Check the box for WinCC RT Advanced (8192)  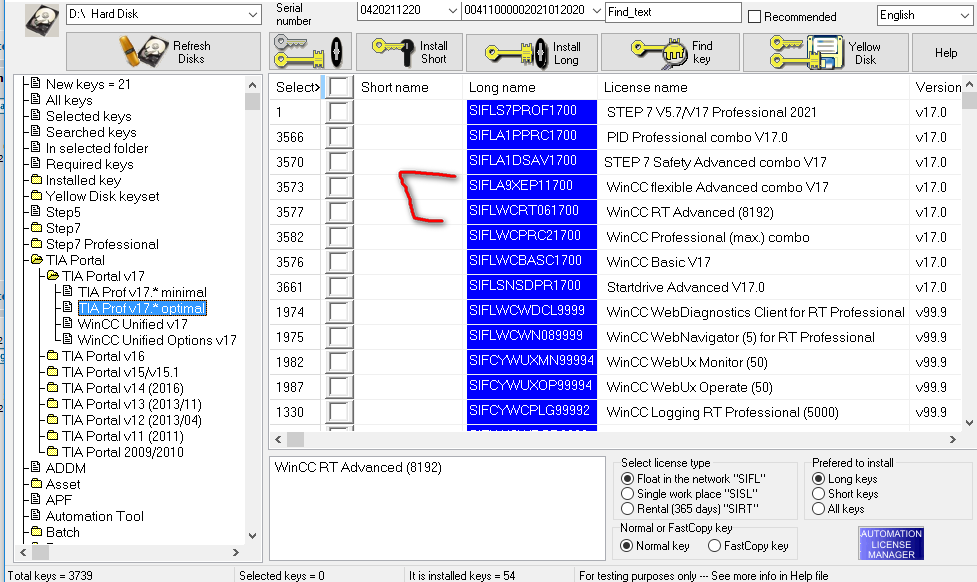(x=338, y=212)
